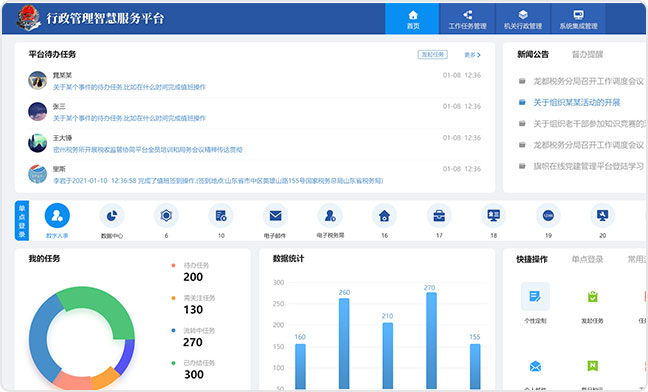Open the green N-flag quick action icon

coord(593,366)
